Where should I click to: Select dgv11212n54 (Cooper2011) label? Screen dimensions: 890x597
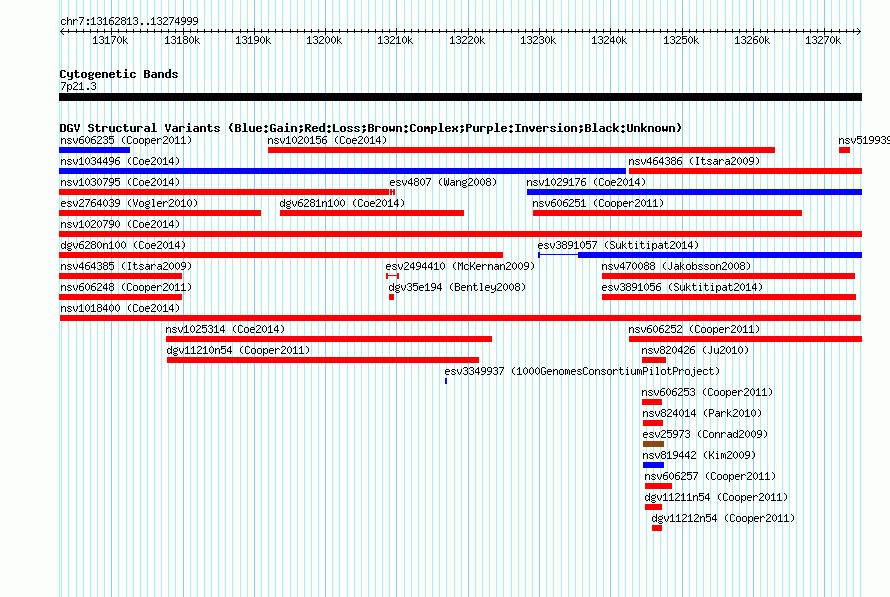tap(723, 518)
